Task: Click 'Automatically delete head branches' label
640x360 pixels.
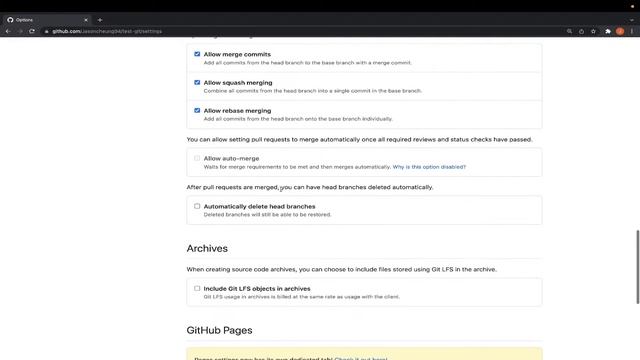Action: click(259, 207)
